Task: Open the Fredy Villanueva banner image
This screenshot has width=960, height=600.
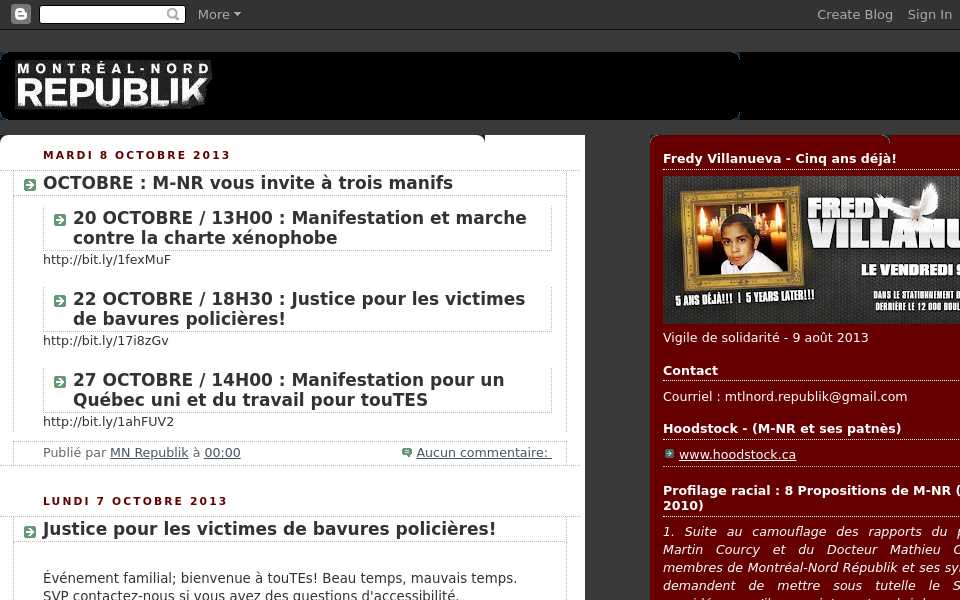Action: coord(810,248)
